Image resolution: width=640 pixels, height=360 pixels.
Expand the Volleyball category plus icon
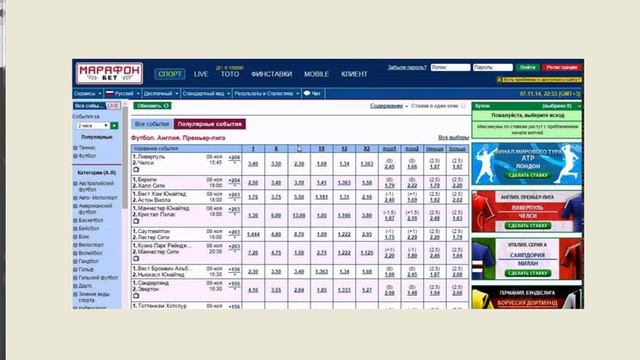75,253
